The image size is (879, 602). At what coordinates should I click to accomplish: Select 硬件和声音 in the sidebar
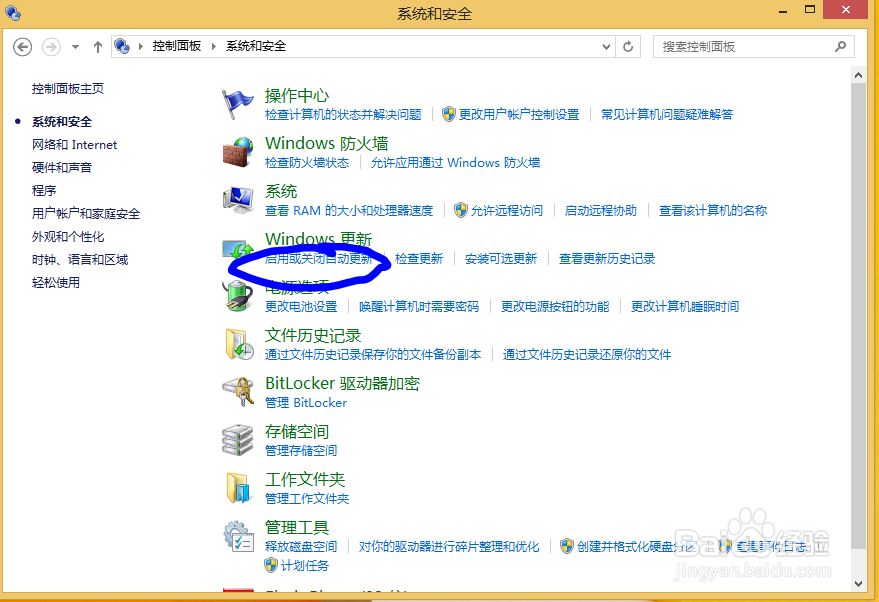(62, 168)
